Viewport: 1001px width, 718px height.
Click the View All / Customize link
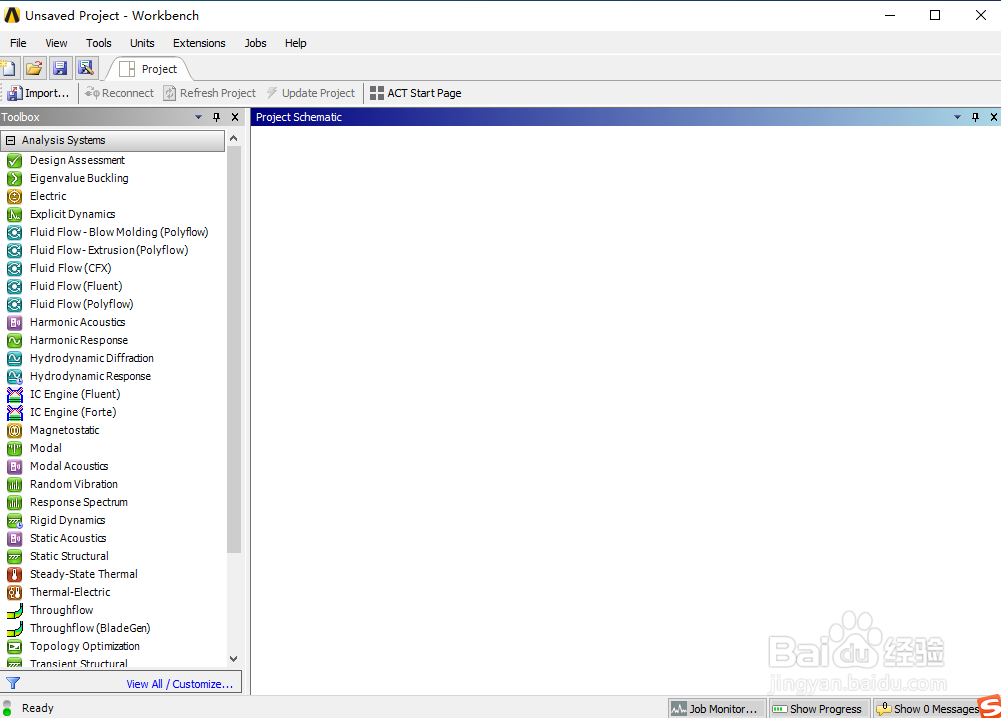pos(179,684)
